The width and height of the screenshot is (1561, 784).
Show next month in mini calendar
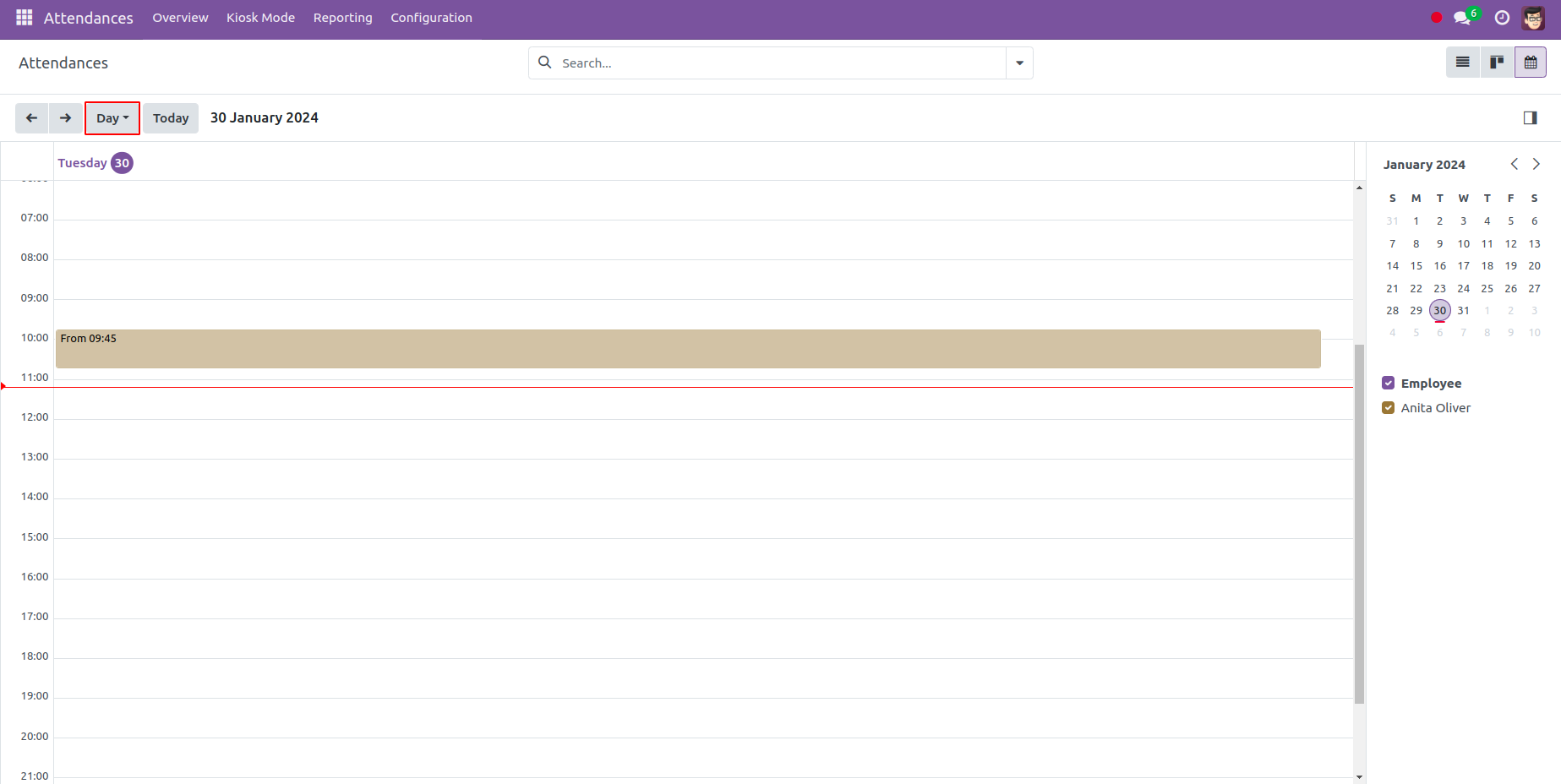1536,164
